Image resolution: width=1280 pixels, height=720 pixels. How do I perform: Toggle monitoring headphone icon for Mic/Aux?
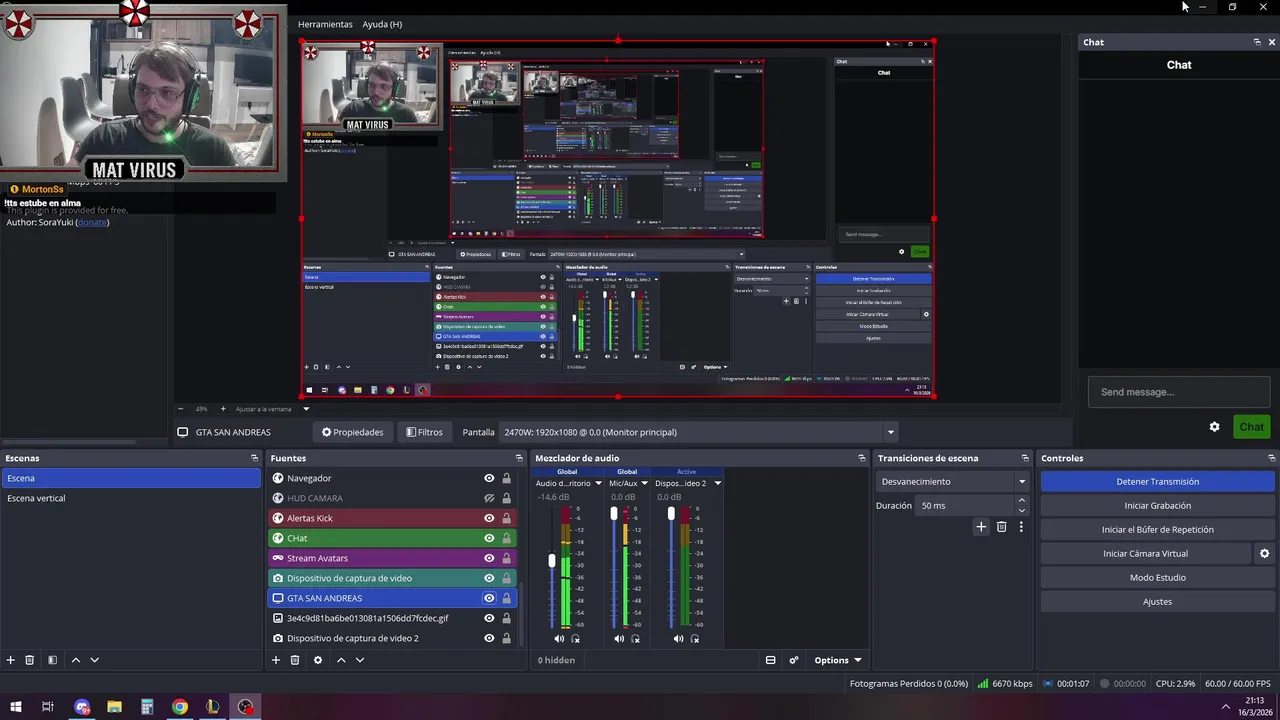pyautogui.click(x=635, y=639)
